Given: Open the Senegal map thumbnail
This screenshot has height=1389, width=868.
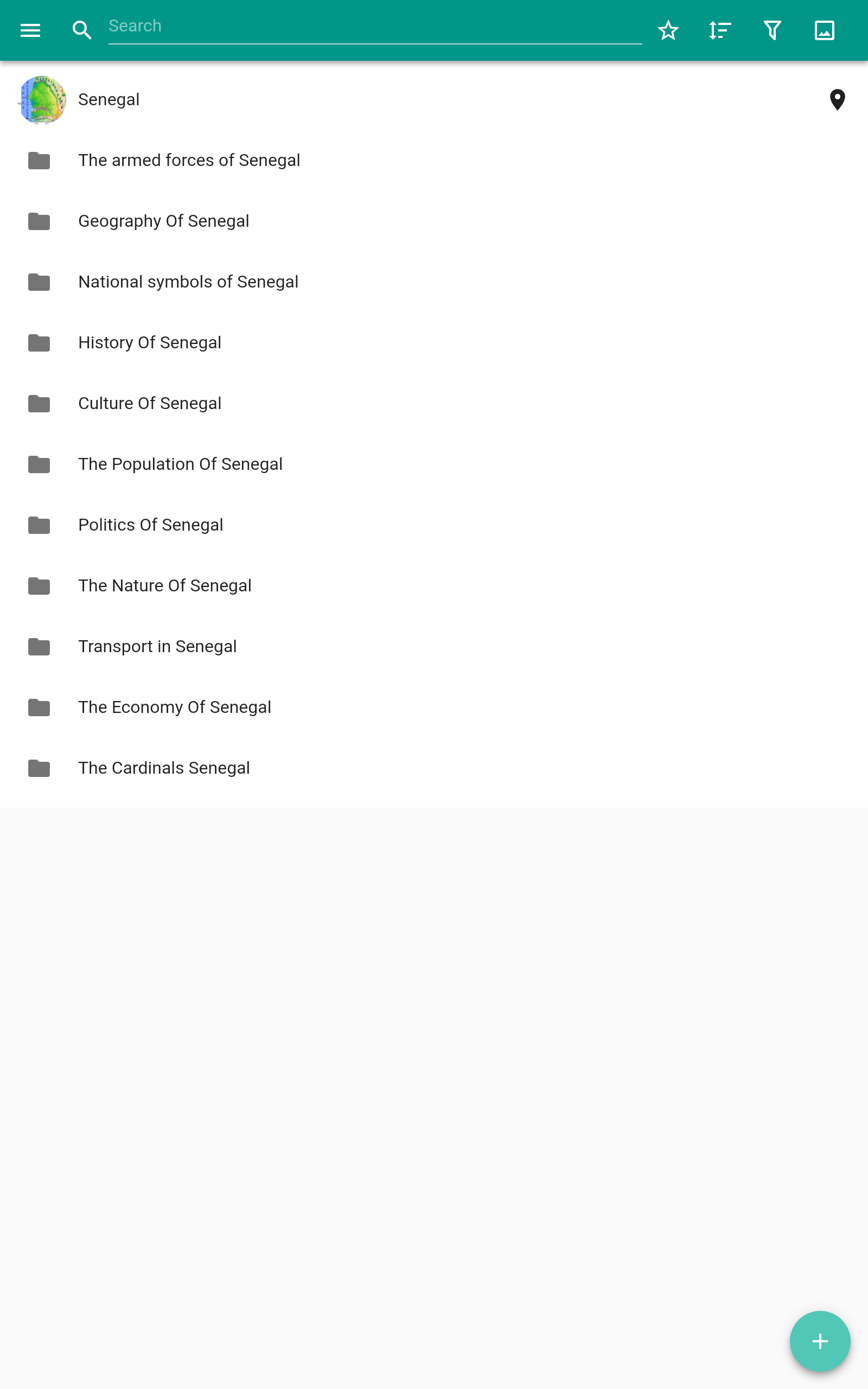Looking at the screenshot, I should point(42,100).
